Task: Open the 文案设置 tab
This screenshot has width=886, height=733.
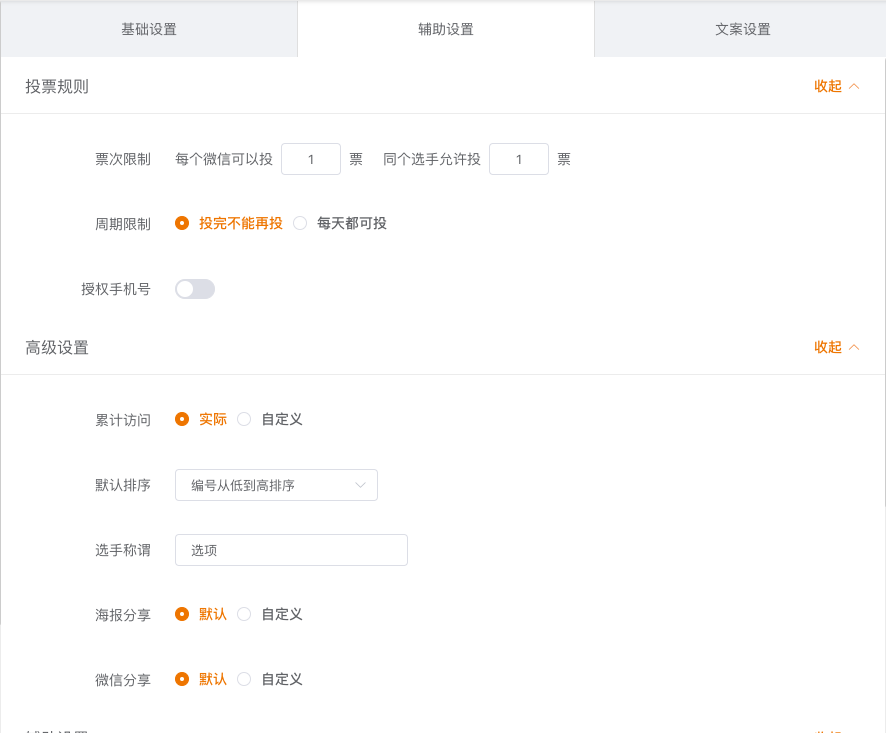Action: pyautogui.click(x=742, y=29)
